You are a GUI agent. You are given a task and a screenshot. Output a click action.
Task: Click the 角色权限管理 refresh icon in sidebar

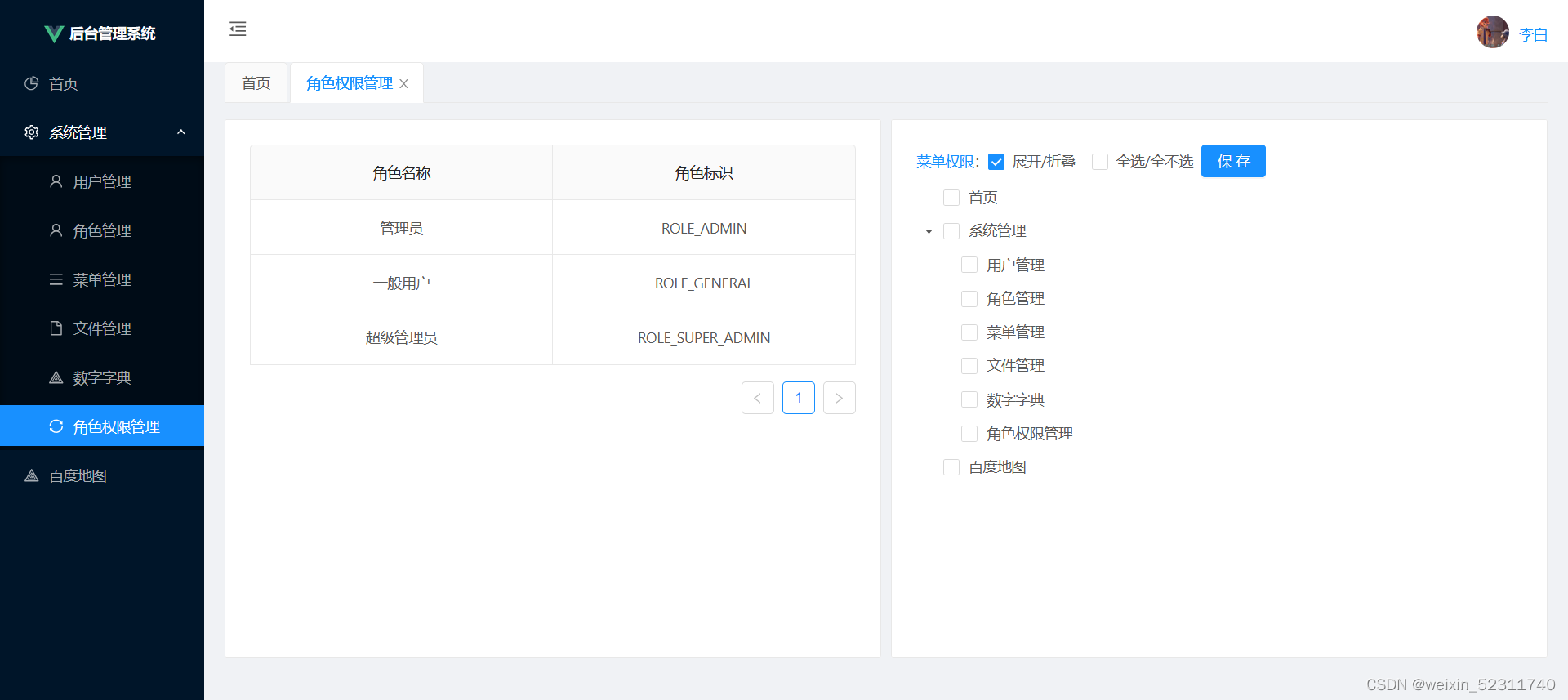(x=56, y=426)
